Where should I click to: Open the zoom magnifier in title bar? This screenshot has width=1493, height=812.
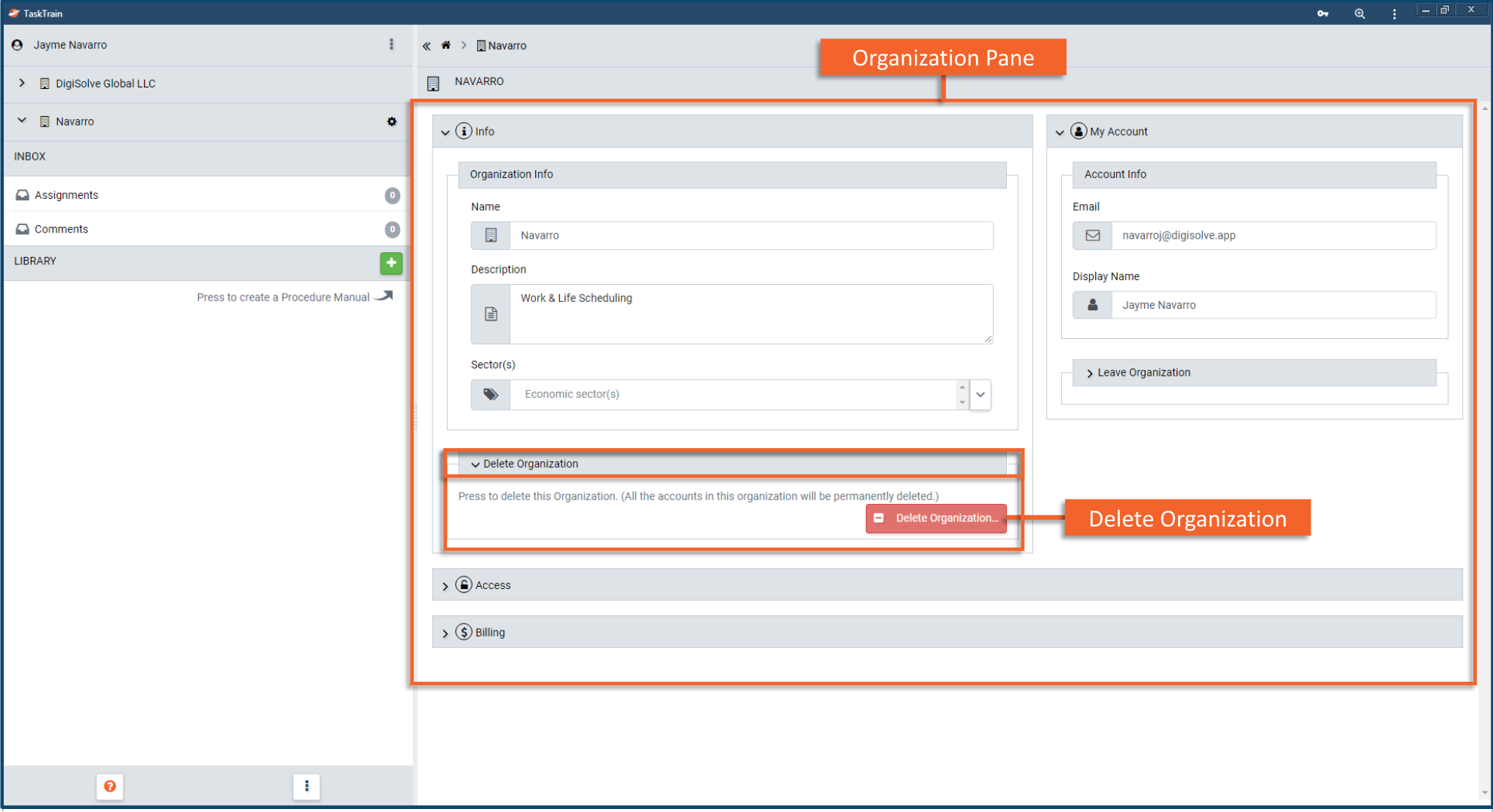pyautogui.click(x=1360, y=14)
